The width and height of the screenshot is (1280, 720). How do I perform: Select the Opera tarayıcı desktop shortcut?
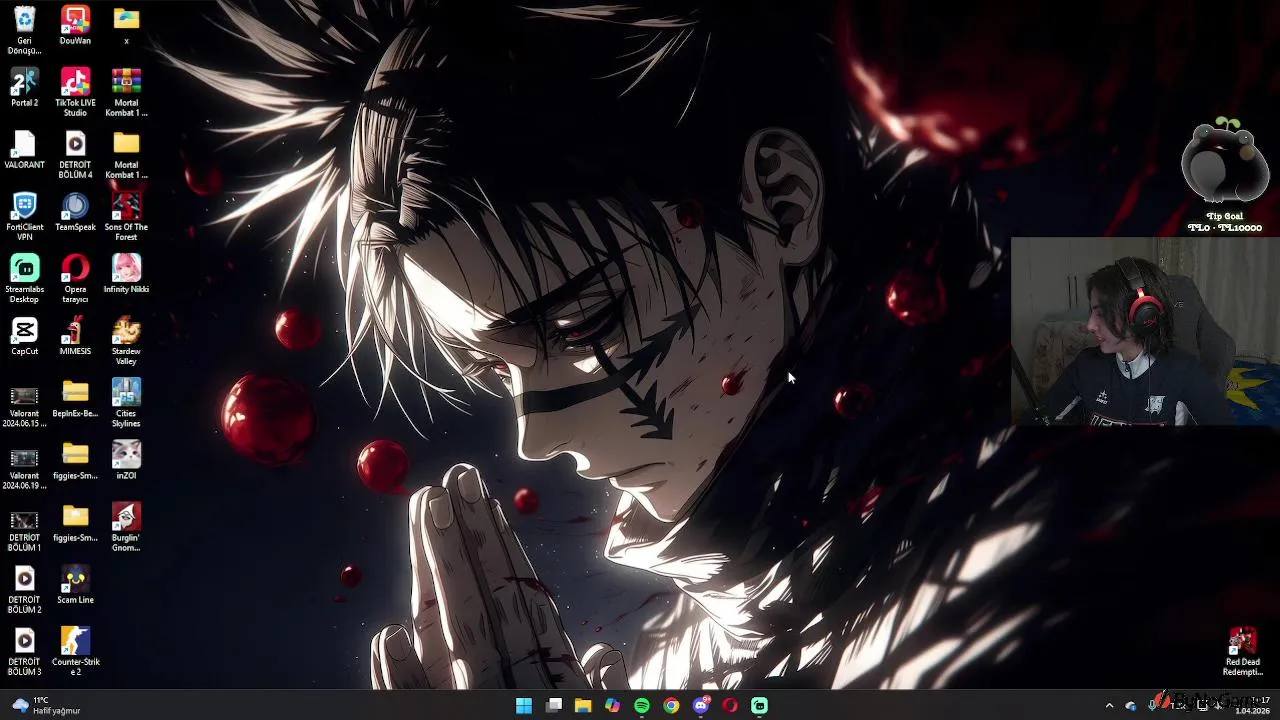click(75, 279)
